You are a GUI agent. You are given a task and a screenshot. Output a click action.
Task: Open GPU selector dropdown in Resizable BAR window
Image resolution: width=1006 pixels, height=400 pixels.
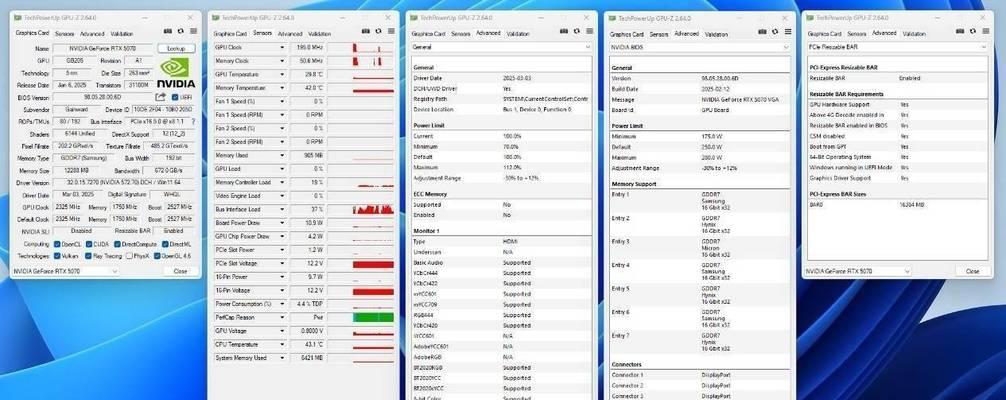858,272
